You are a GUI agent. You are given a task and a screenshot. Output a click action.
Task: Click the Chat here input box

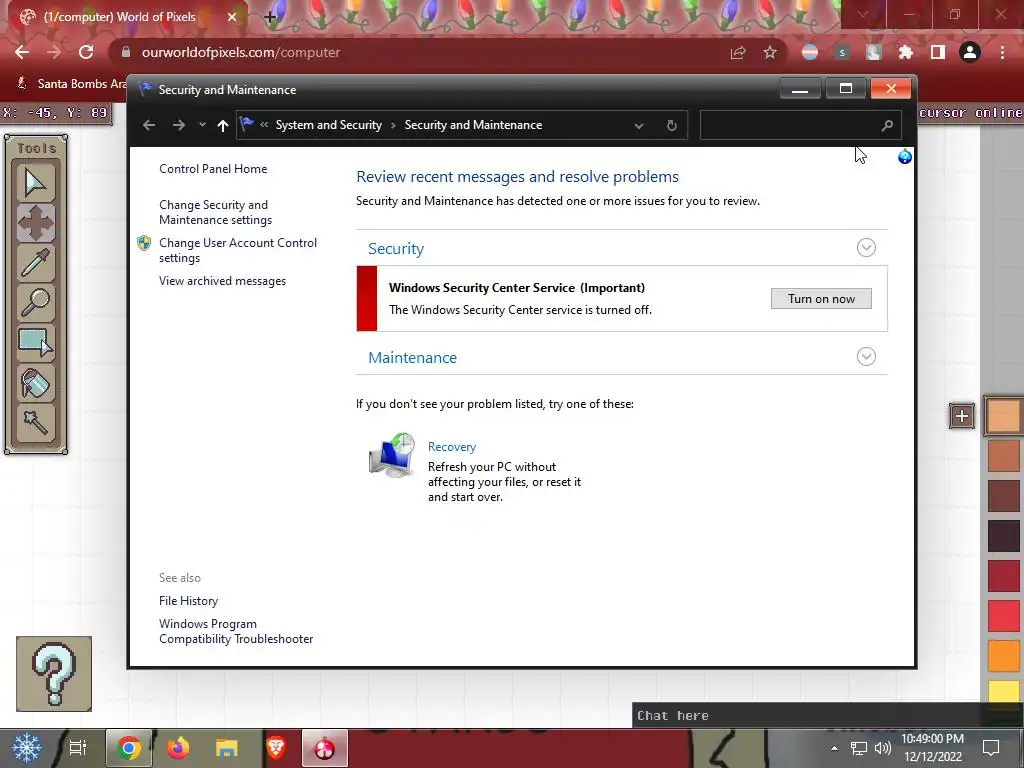(827, 716)
